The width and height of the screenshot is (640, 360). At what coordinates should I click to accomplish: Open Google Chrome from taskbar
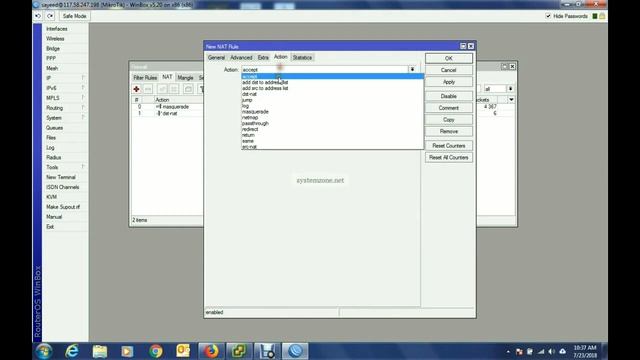(x=156, y=351)
